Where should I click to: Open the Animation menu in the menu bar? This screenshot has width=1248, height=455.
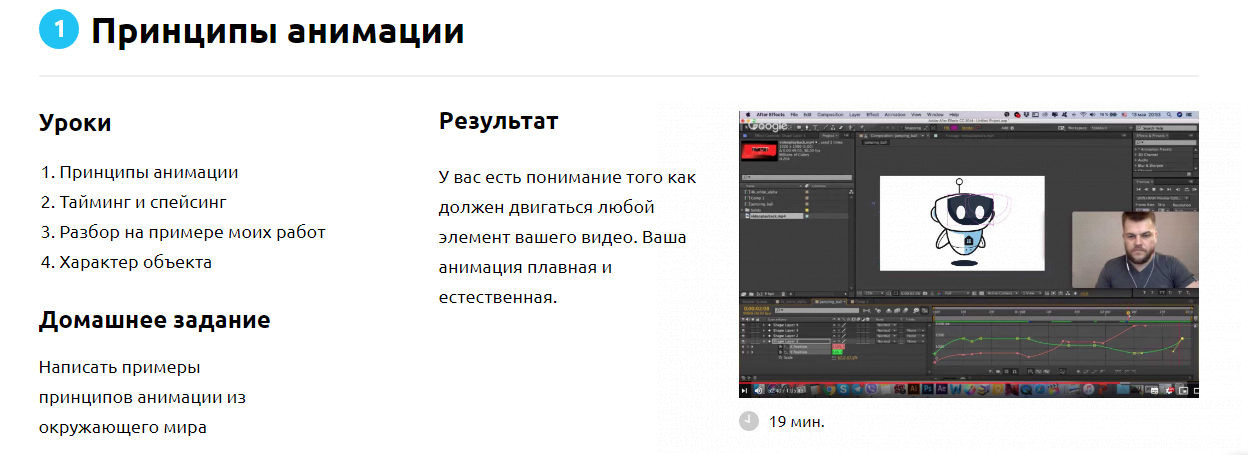[895, 115]
